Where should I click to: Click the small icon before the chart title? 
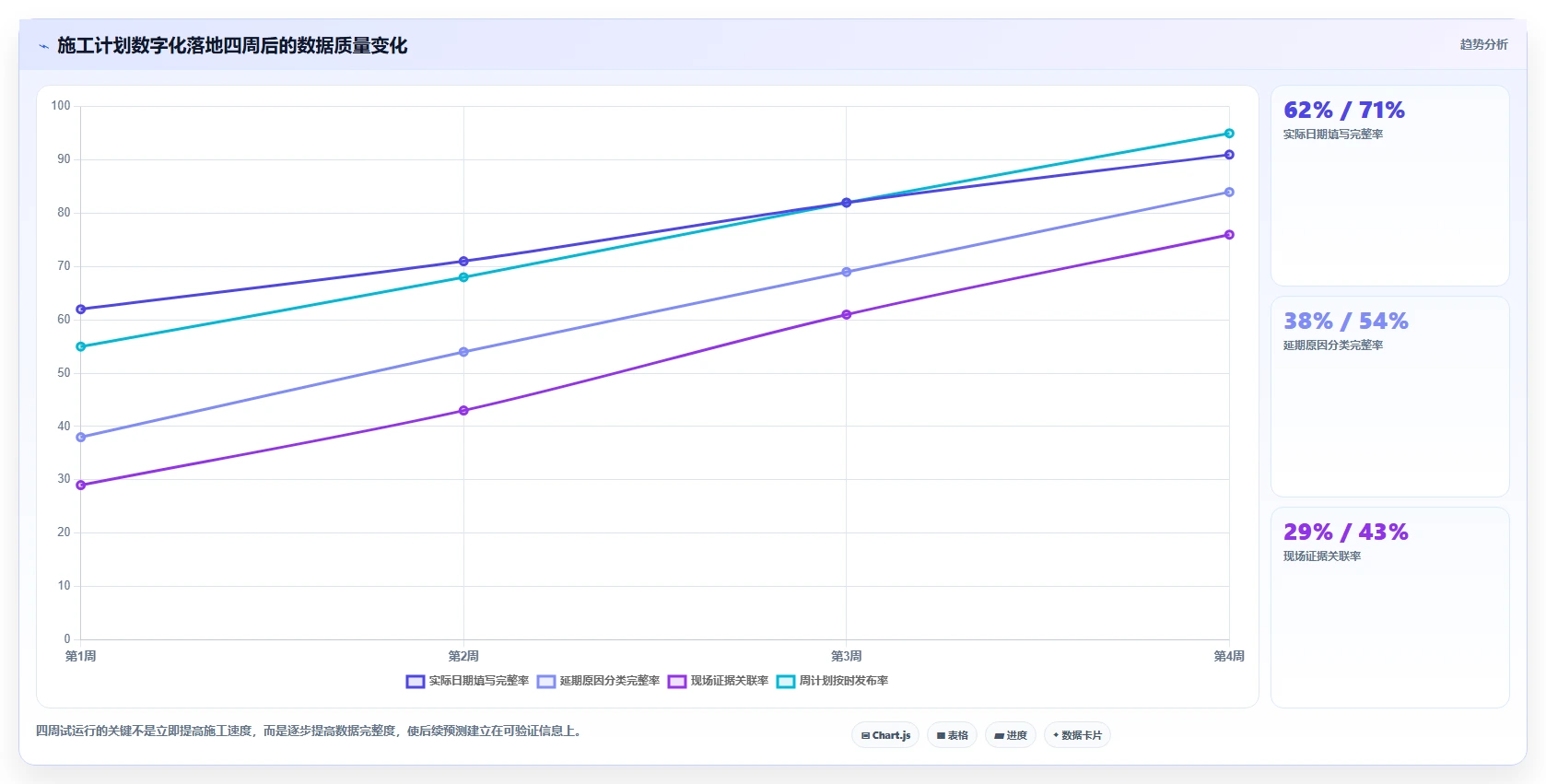coord(43,46)
